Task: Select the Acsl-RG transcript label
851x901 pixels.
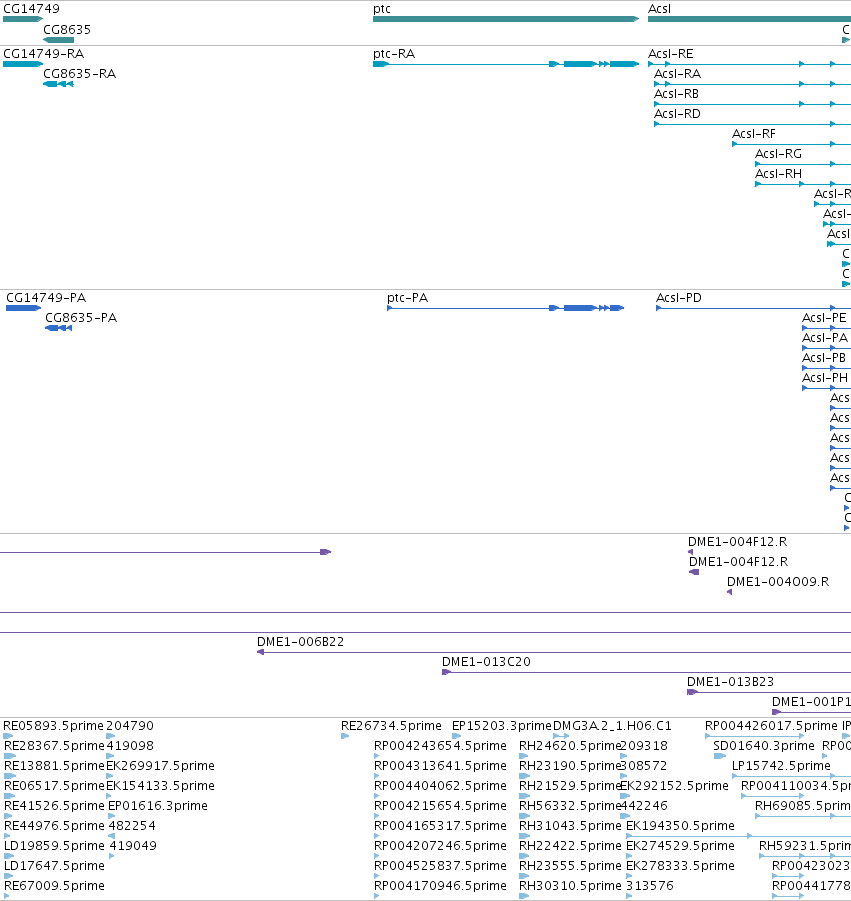Action: coord(779,154)
